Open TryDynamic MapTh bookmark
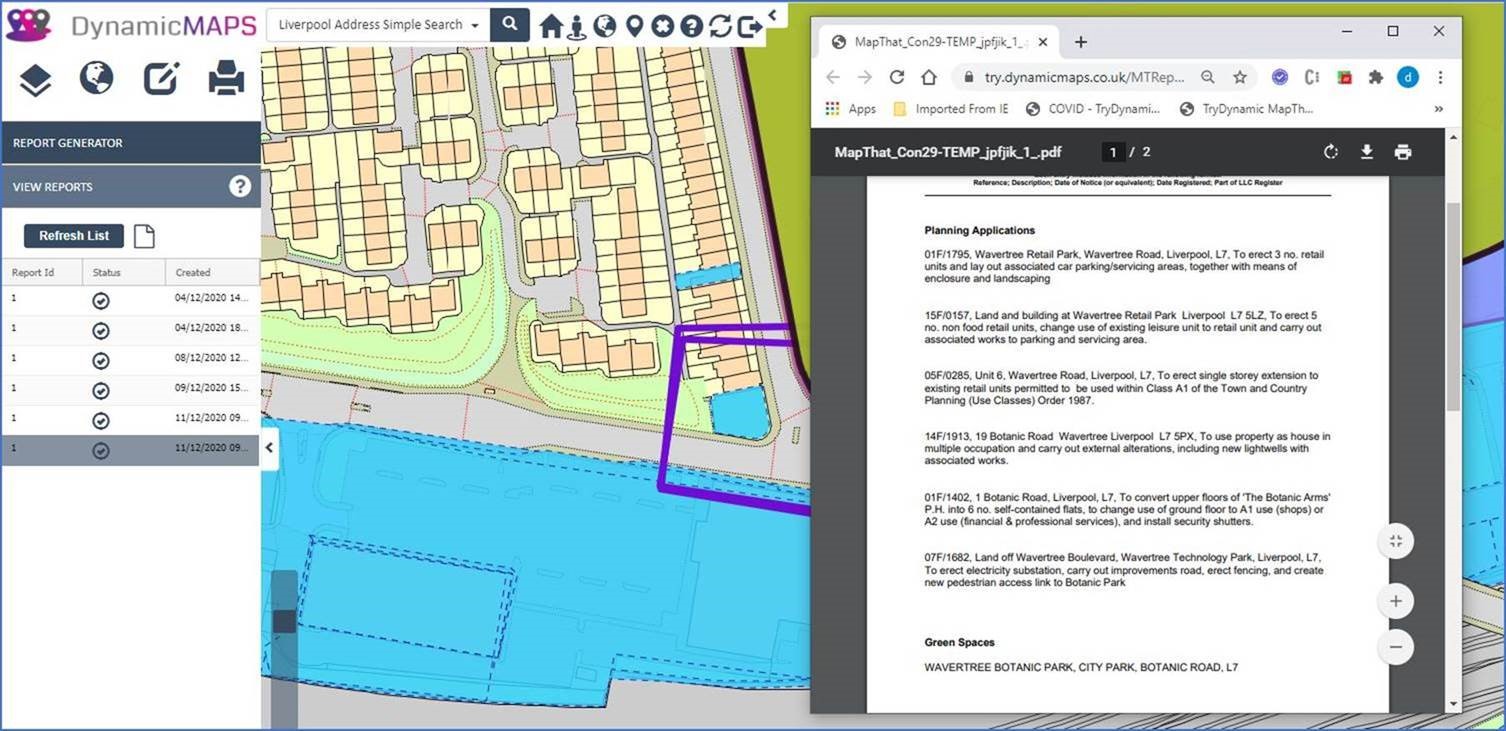Image resolution: width=1506 pixels, height=731 pixels. click(1247, 109)
